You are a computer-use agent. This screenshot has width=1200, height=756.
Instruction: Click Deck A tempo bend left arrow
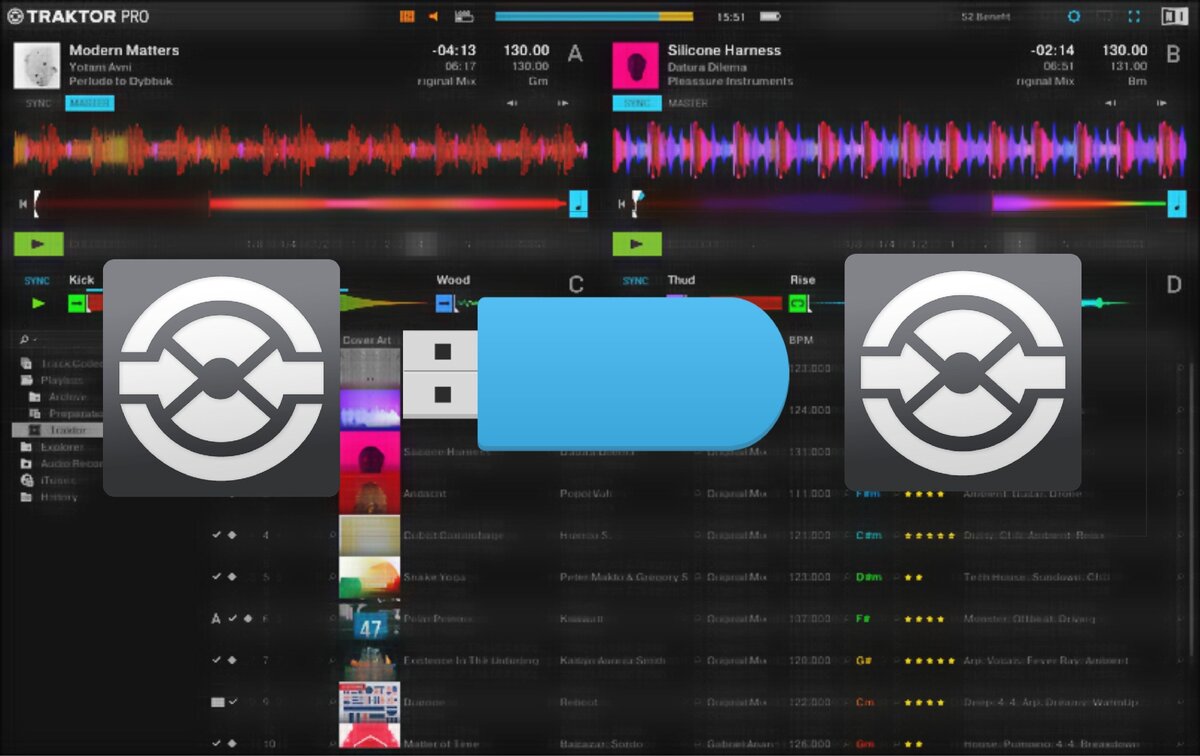512,103
